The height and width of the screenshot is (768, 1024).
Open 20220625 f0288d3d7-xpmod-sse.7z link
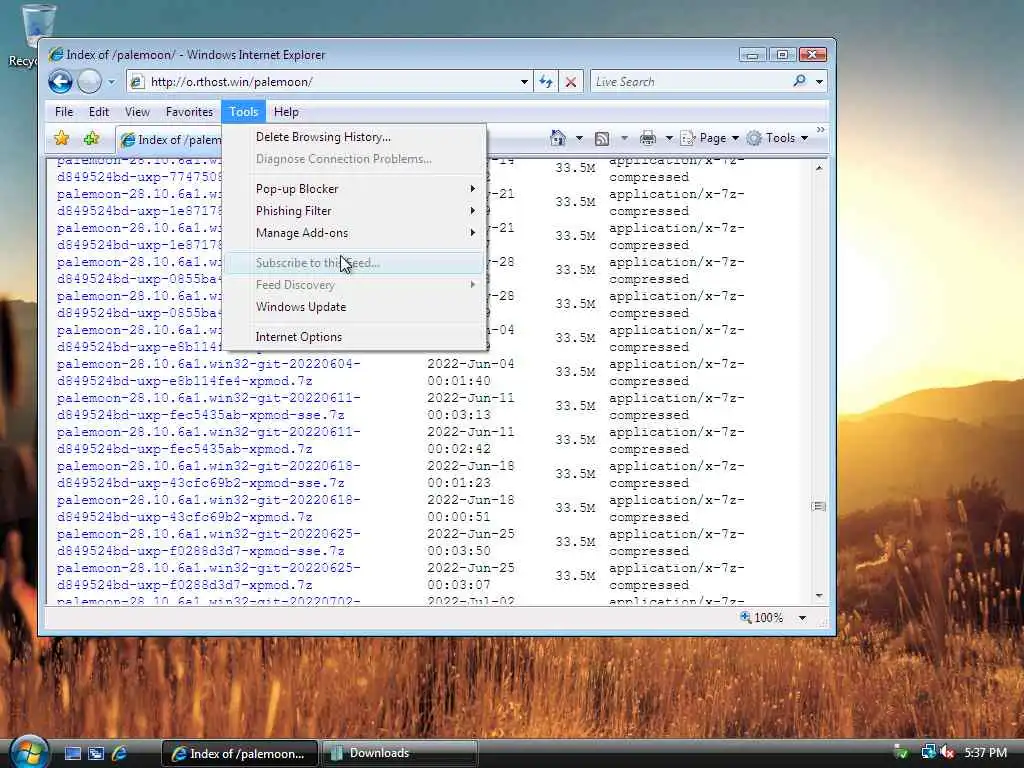coord(208,542)
